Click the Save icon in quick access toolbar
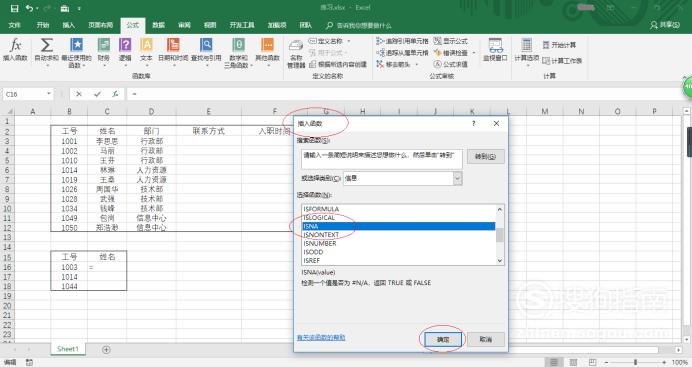The height and width of the screenshot is (367, 692). 15,8
